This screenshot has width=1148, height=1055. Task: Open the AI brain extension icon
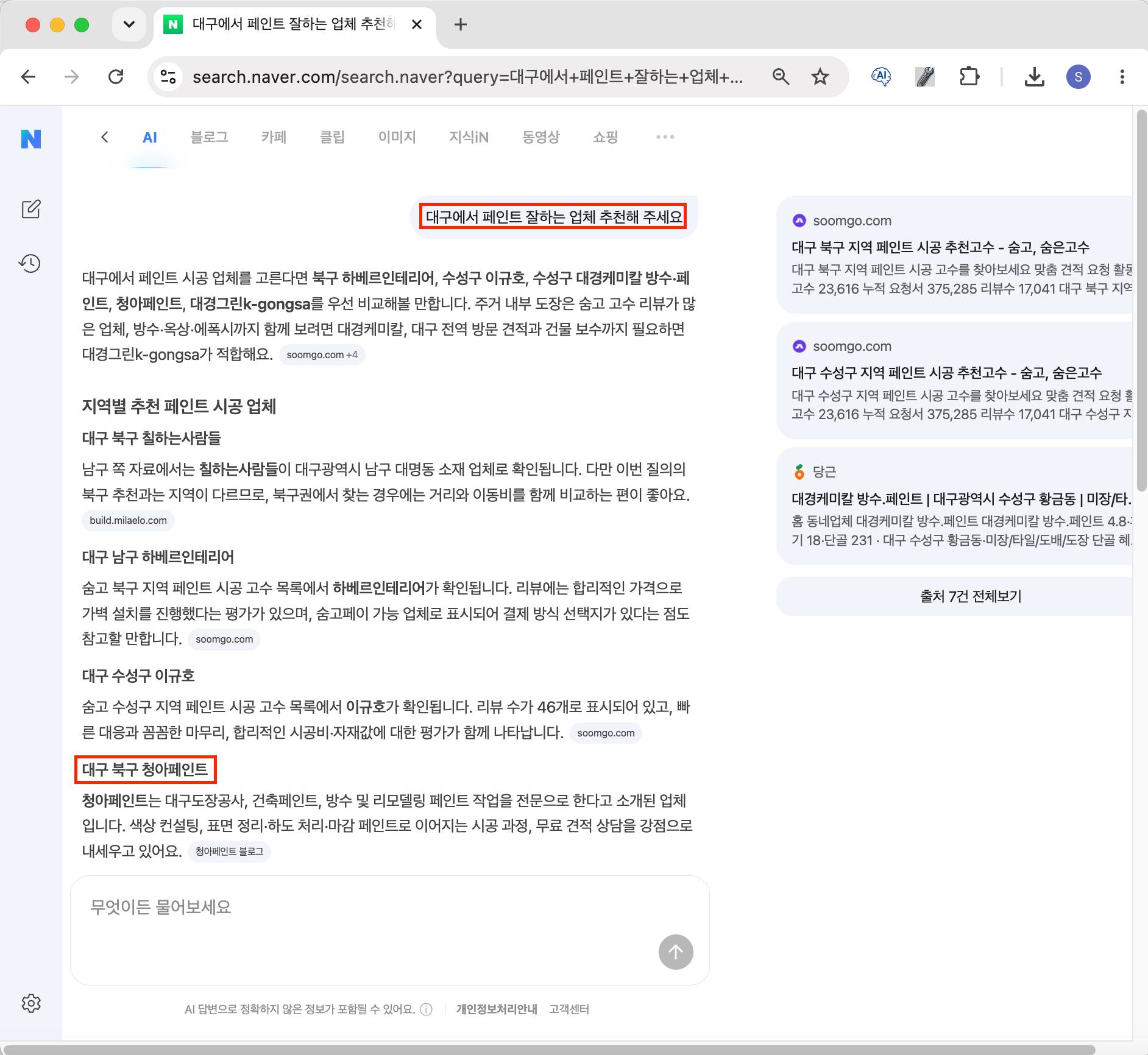point(881,77)
